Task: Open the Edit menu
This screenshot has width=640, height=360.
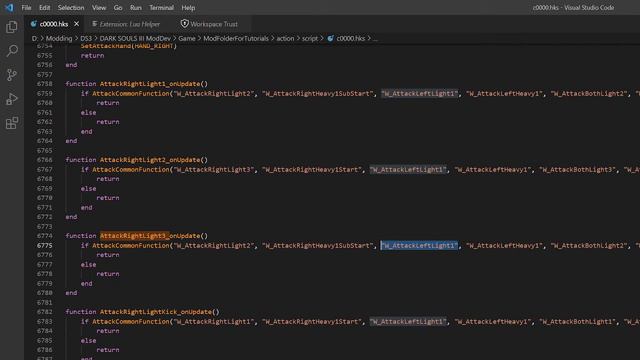Action: click(x=44, y=8)
